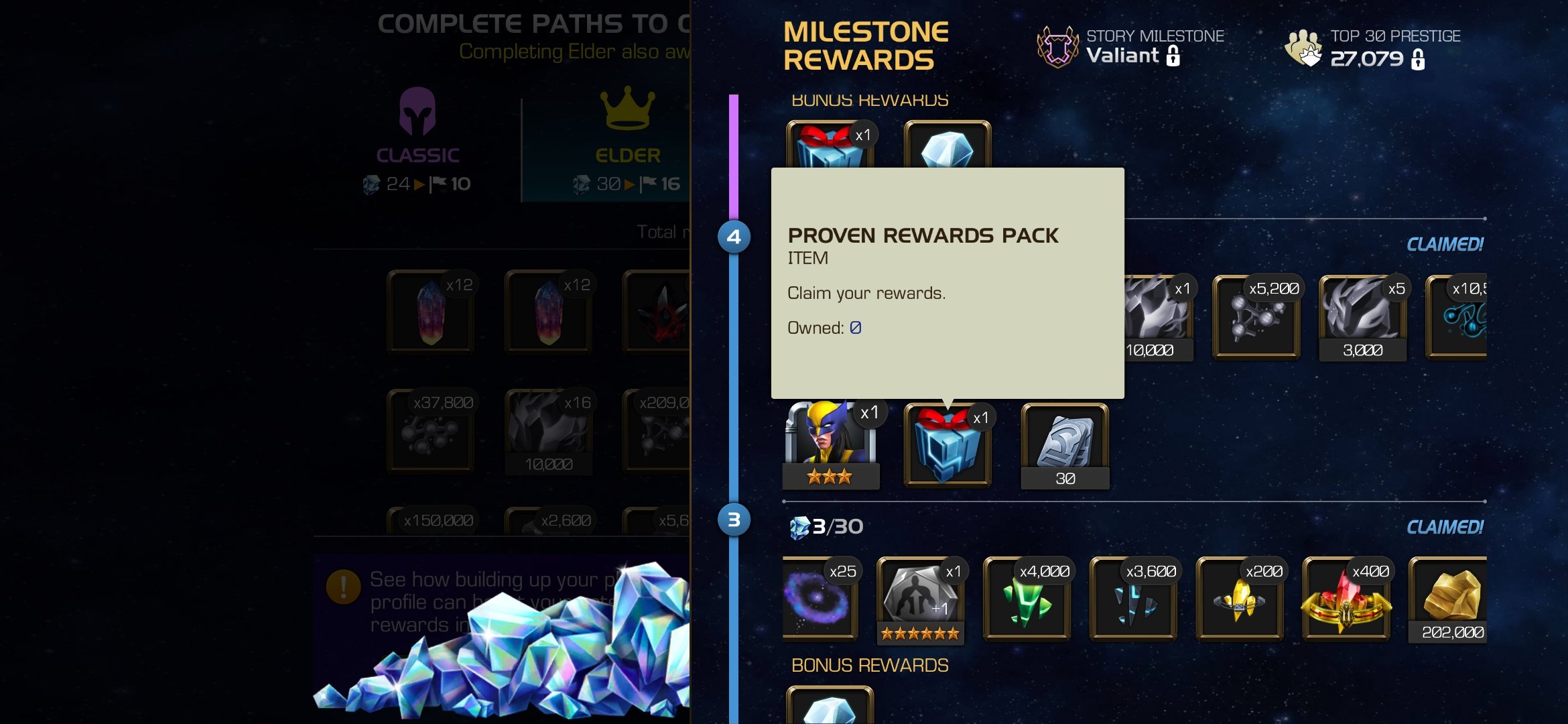Select milestone marker number 3
This screenshot has width=1568, height=724.
(734, 520)
